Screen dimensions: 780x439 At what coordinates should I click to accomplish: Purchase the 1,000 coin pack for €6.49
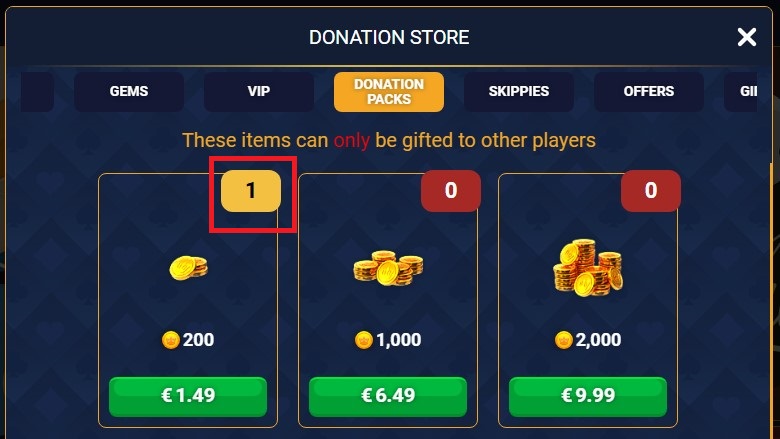point(388,396)
